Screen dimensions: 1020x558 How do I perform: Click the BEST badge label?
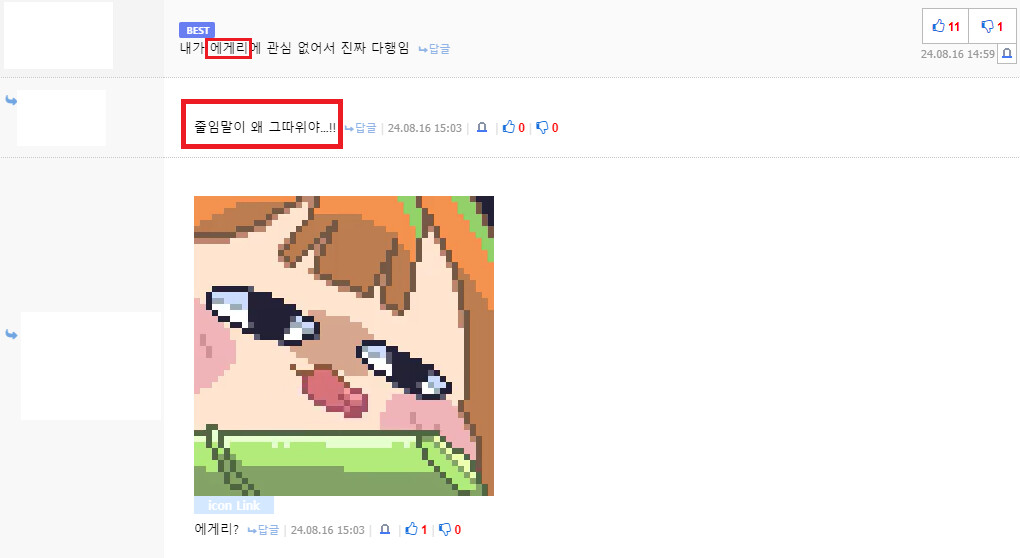click(196, 30)
